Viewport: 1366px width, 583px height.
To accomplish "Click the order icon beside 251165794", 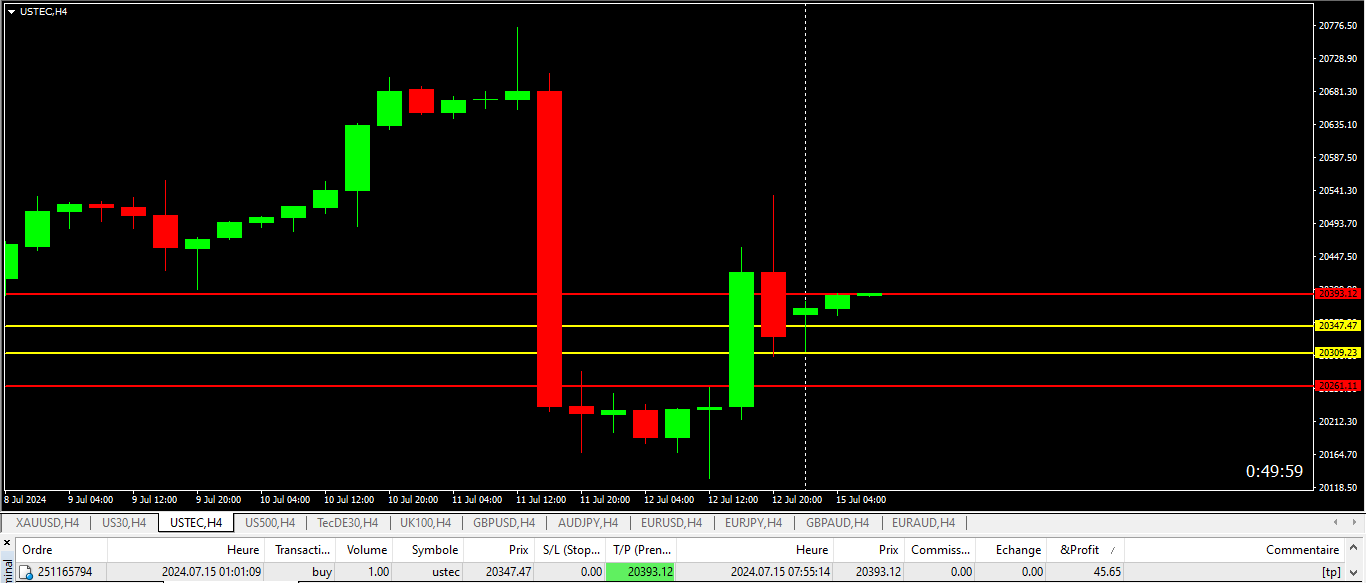I will [x=26, y=572].
